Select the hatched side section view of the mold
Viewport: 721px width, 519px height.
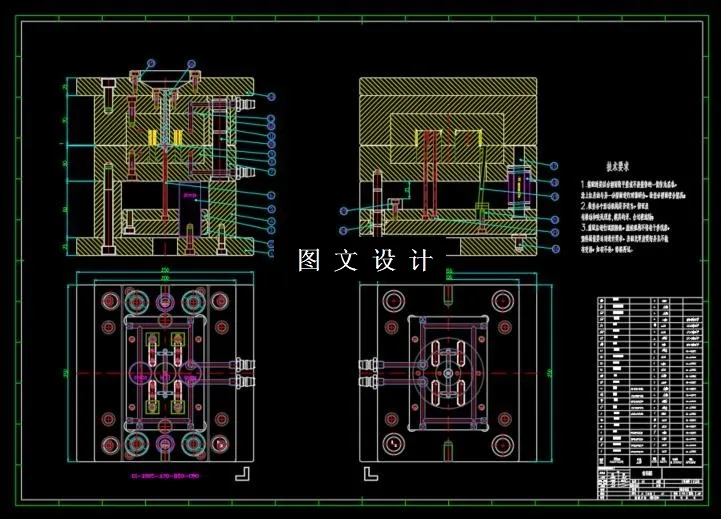pos(448,166)
